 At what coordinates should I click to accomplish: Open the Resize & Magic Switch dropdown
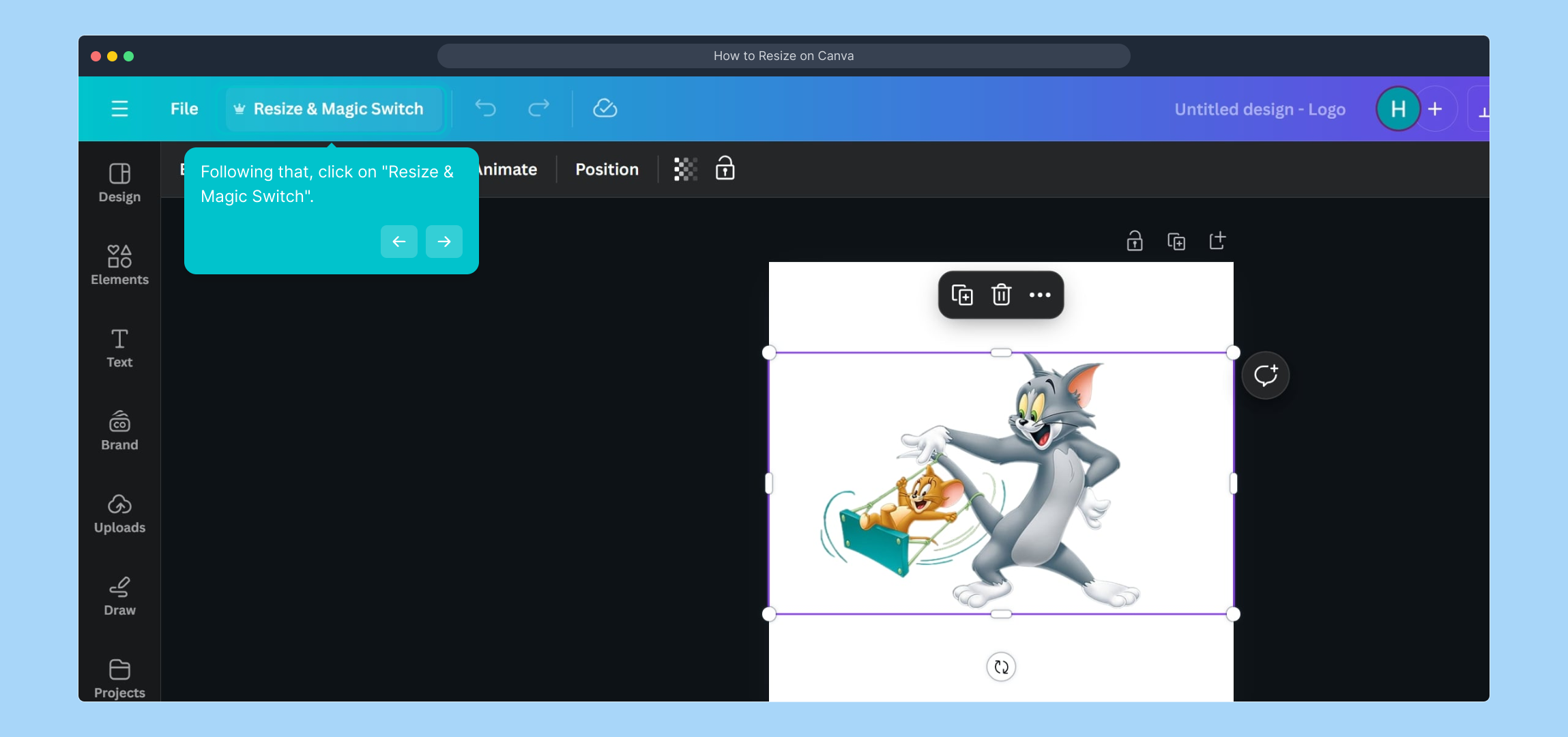point(330,109)
